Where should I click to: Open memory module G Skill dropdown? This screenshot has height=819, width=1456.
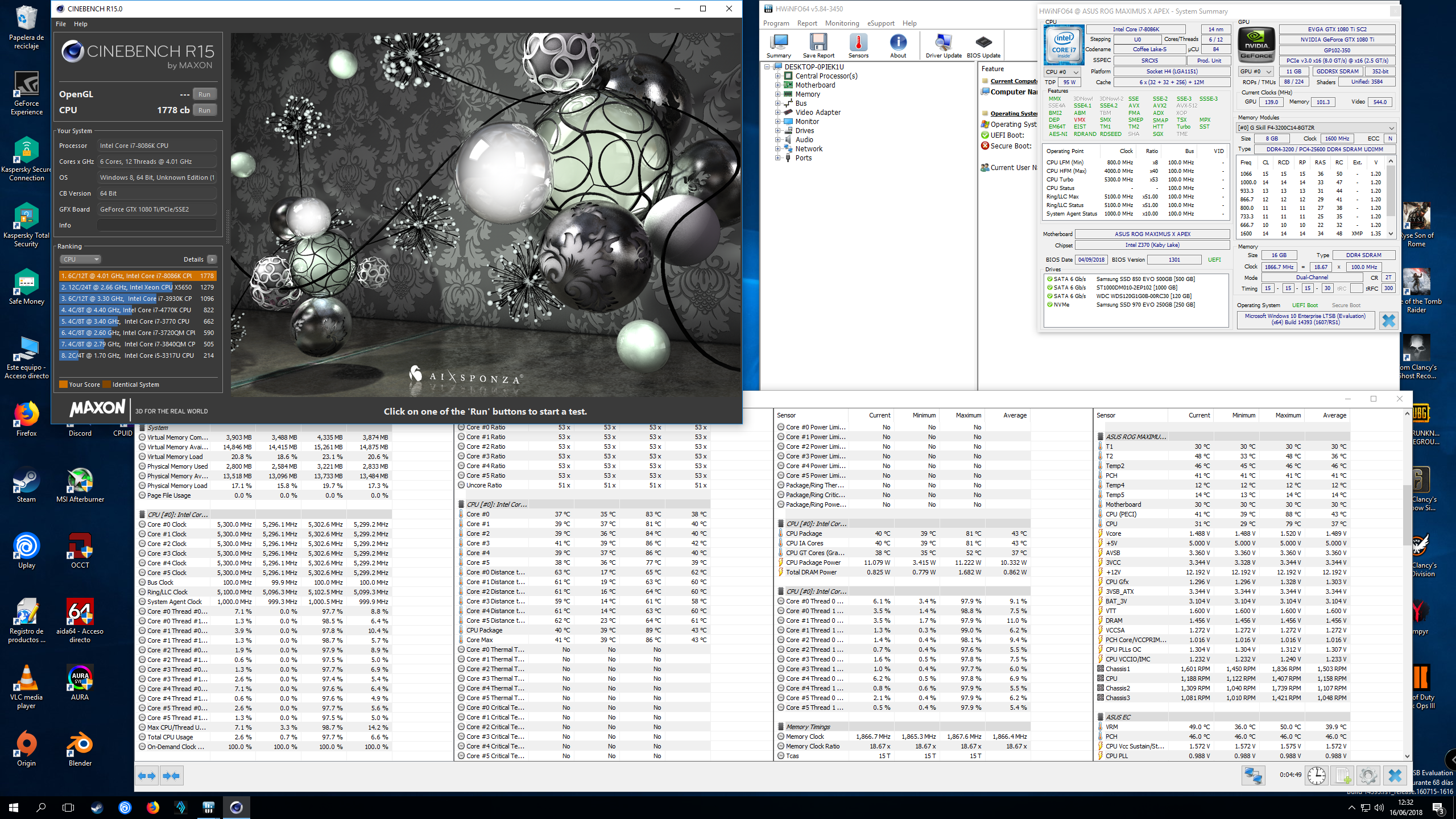point(1316,128)
